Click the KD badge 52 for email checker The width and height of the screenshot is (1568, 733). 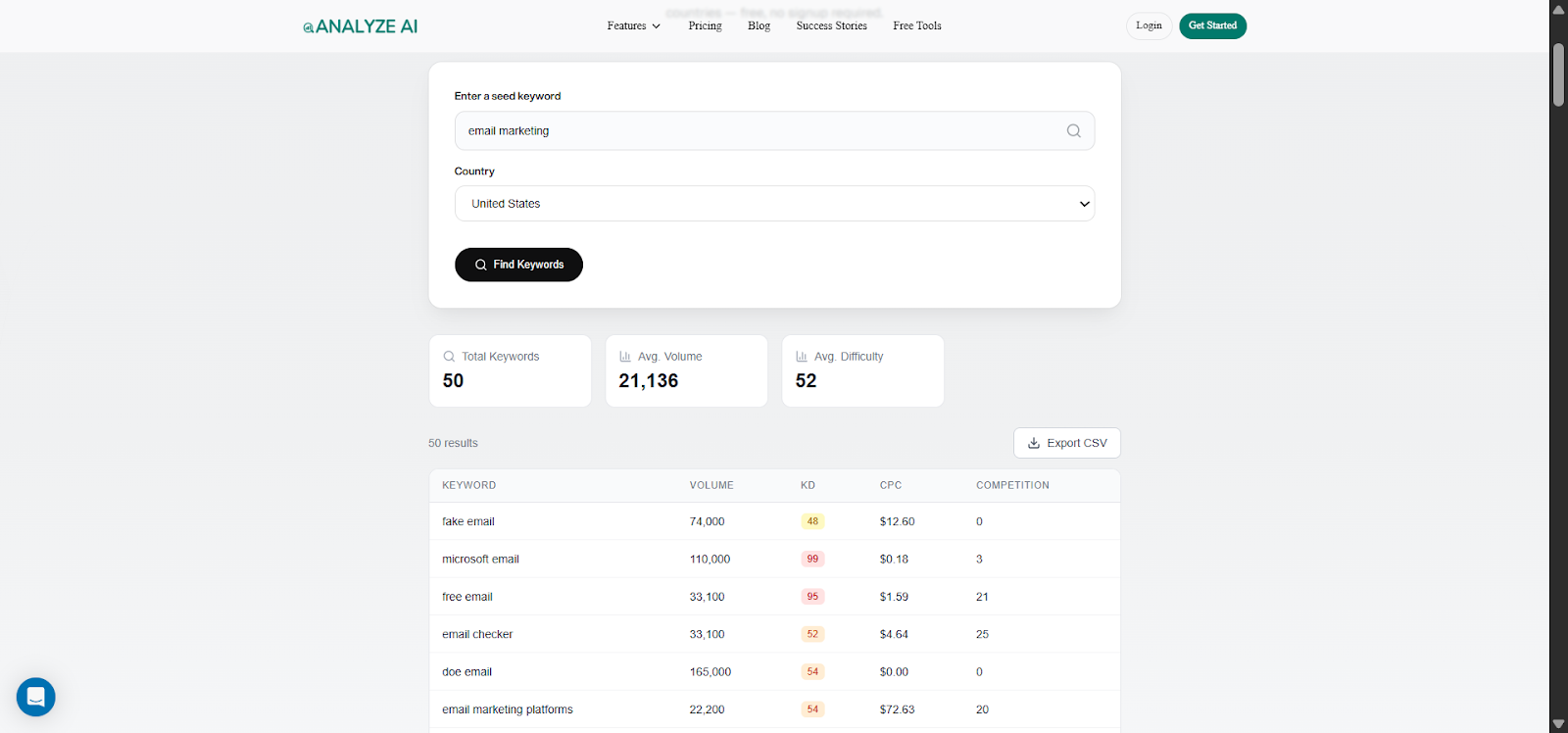[812, 635]
